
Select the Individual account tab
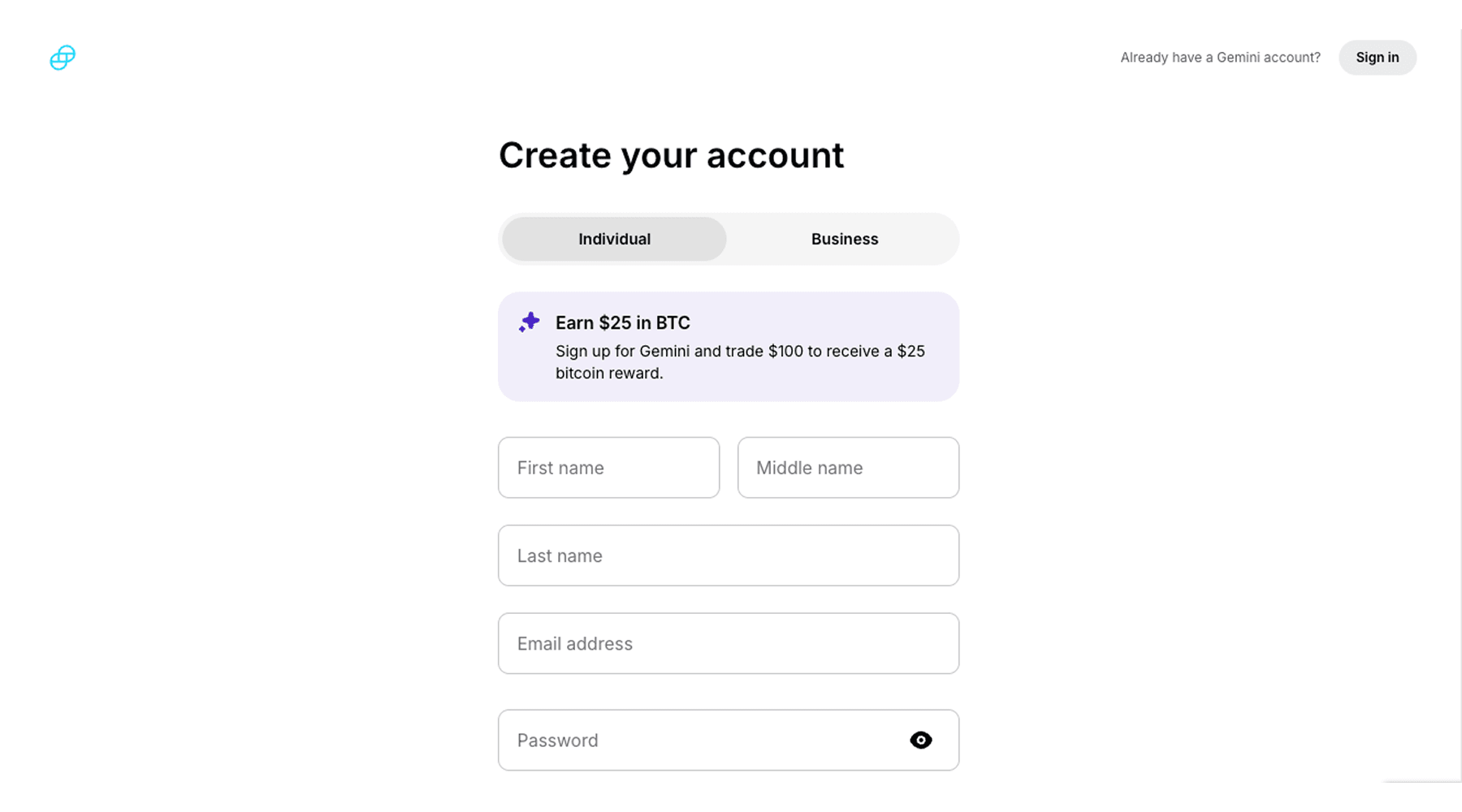(614, 239)
